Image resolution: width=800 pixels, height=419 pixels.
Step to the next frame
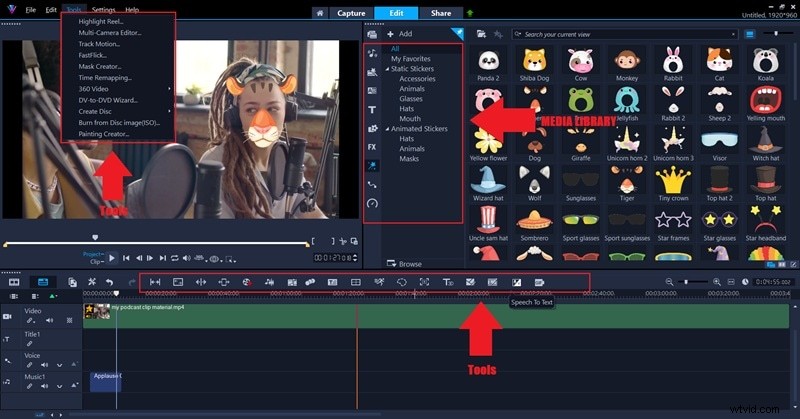[150, 258]
